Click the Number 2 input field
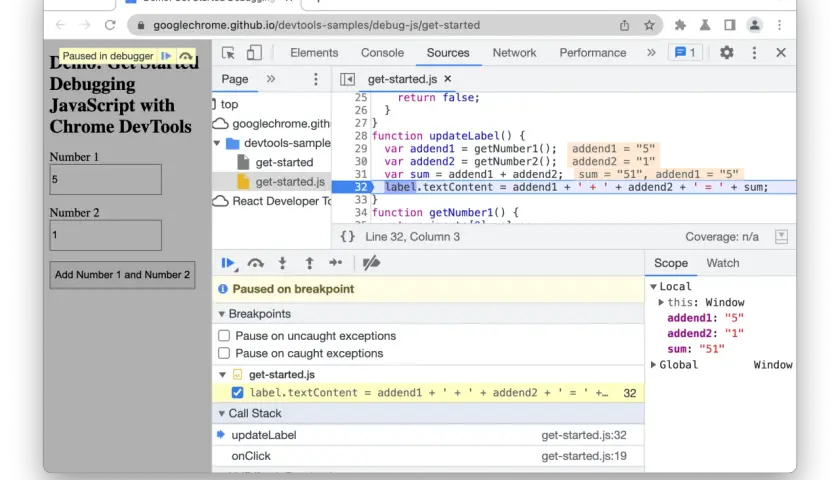 (106, 235)
